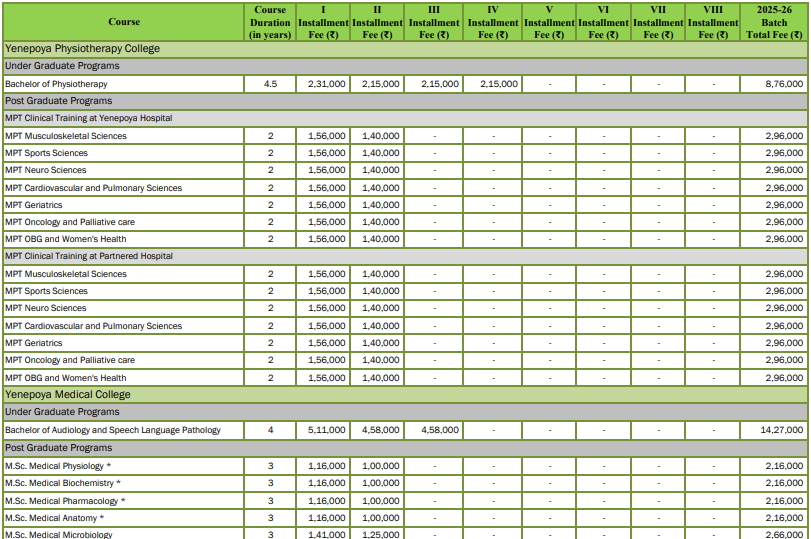Select the Yenepoya Physiotherapy College section heading
Viewport: 811px width, 539px height.
click(x=82, y=48)
